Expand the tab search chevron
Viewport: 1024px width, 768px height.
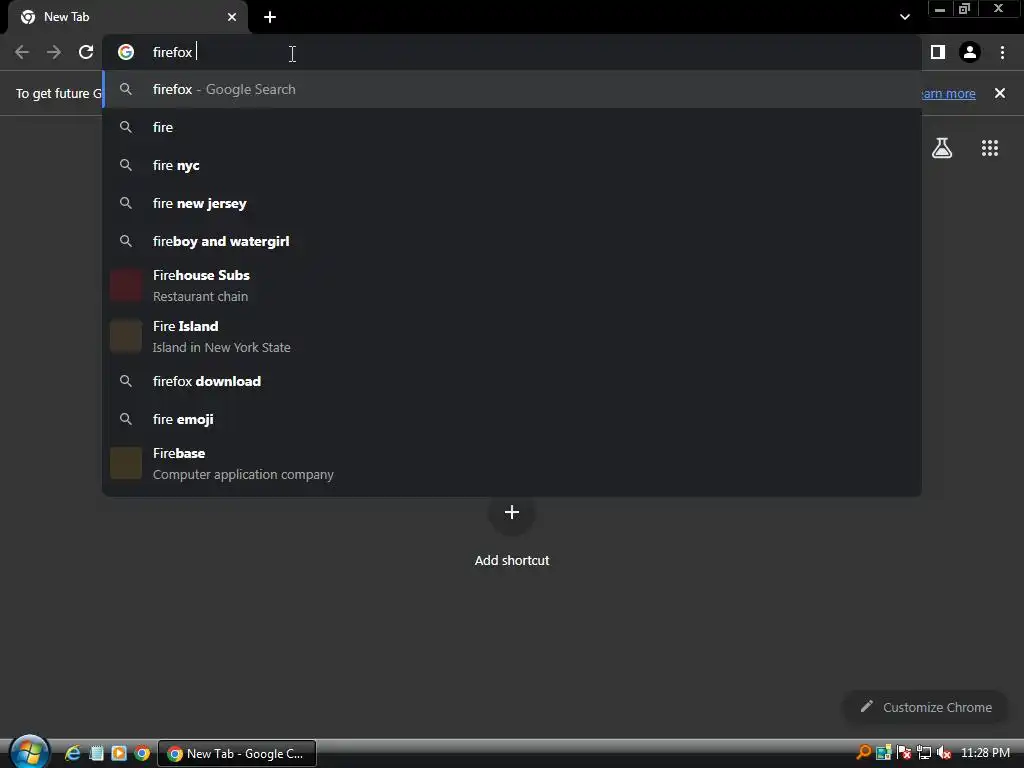904,17
